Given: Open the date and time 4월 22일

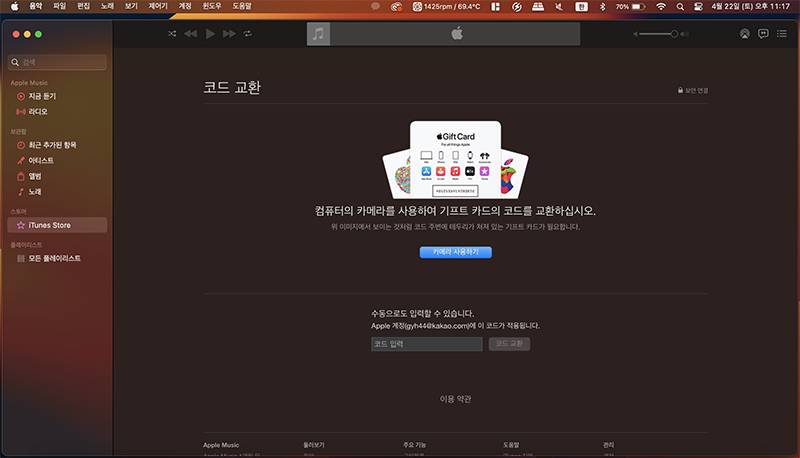Looking at the screenshot, I should click(751, 6).
